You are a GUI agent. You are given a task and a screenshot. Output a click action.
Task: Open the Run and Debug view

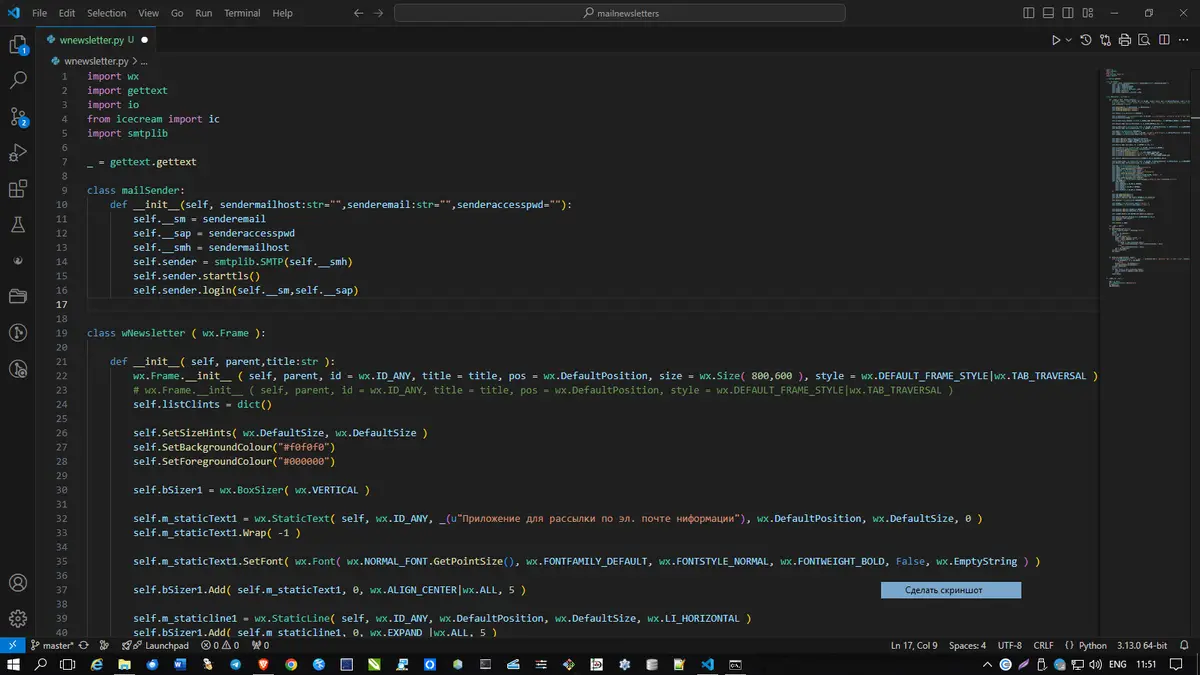click(17, 153)
